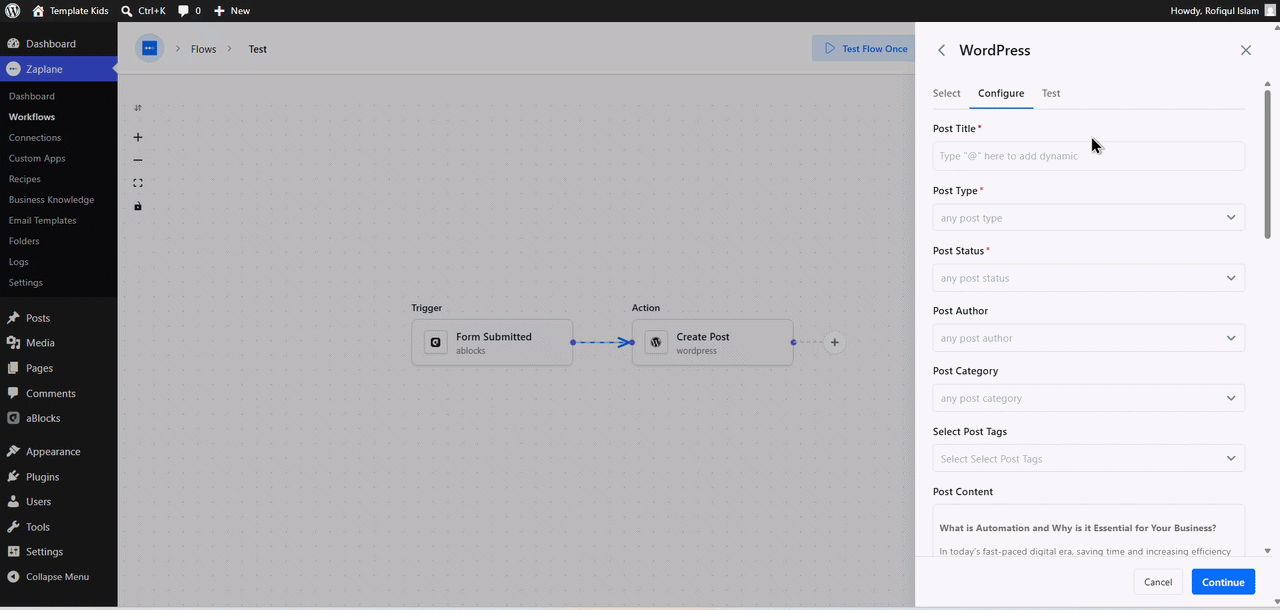The height and width of the screenshot is (610, 1280).
Task: Open Recipes in Zaplane submenu
Action: pyautogui.click(x=24, y=179)
